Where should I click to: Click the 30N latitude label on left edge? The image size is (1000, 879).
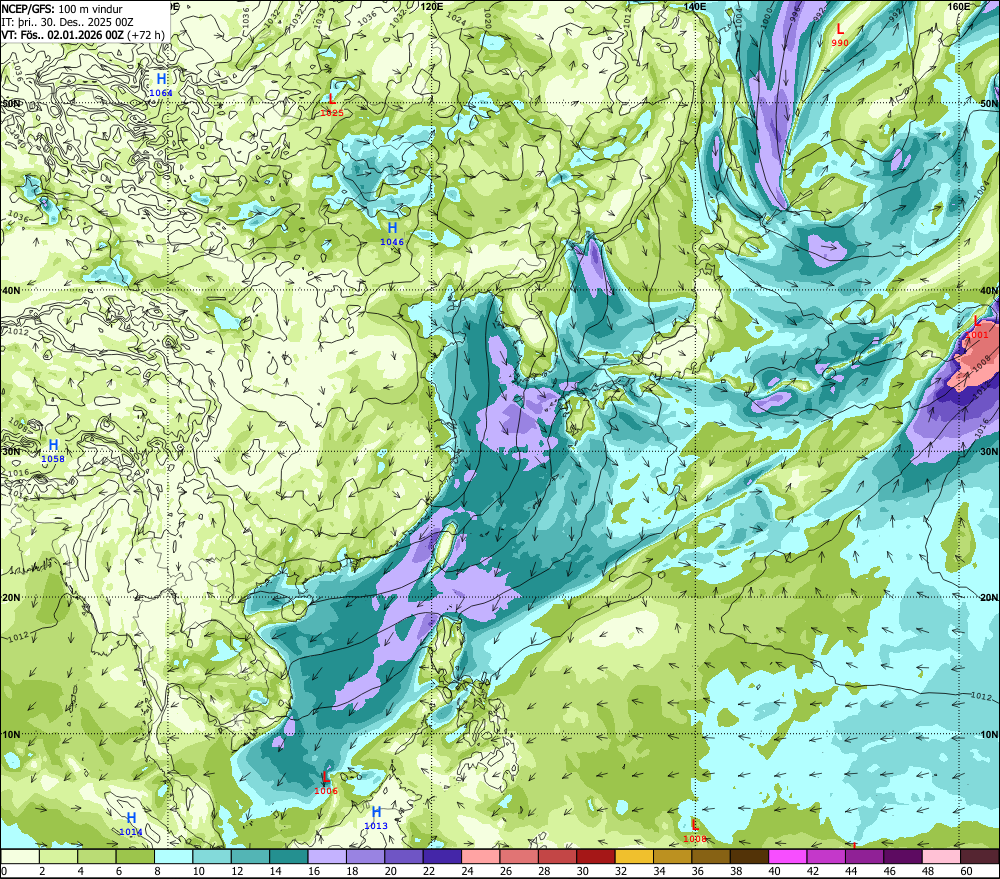11,452
